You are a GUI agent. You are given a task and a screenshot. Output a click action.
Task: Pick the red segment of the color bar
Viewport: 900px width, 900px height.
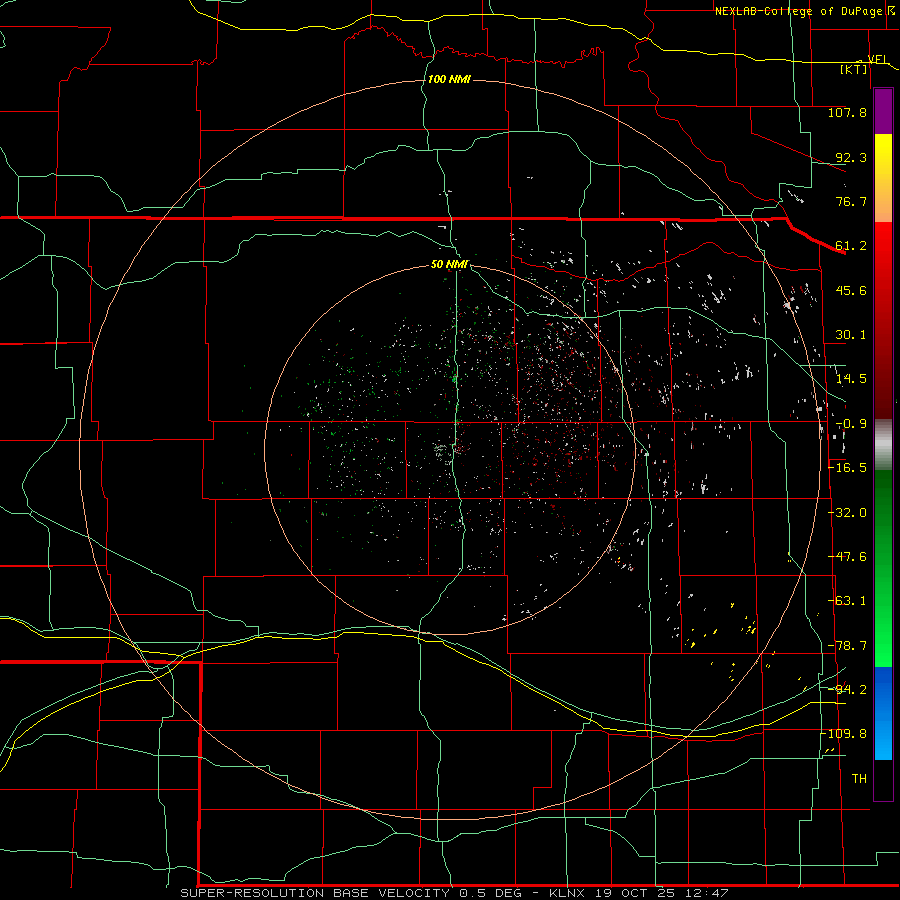pyautogui.click(x=883, y=320)
